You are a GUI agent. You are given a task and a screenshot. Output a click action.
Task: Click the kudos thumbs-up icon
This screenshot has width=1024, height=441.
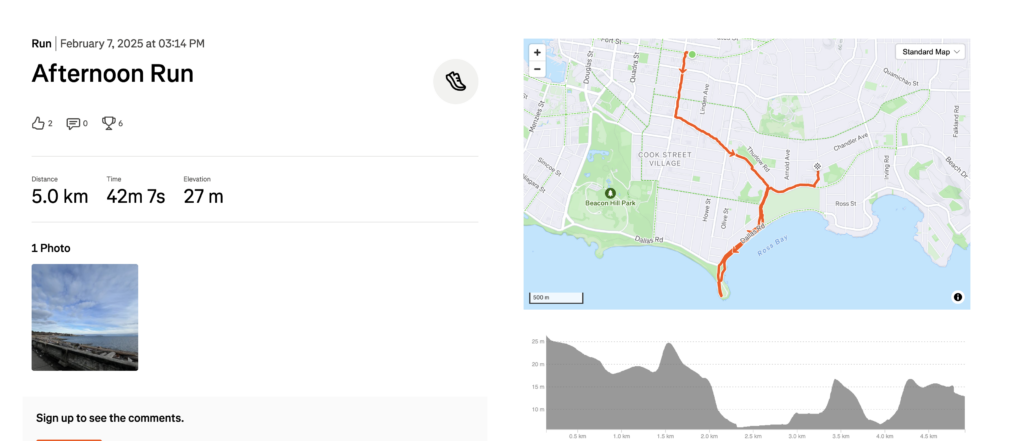click(x=39, y=123)
